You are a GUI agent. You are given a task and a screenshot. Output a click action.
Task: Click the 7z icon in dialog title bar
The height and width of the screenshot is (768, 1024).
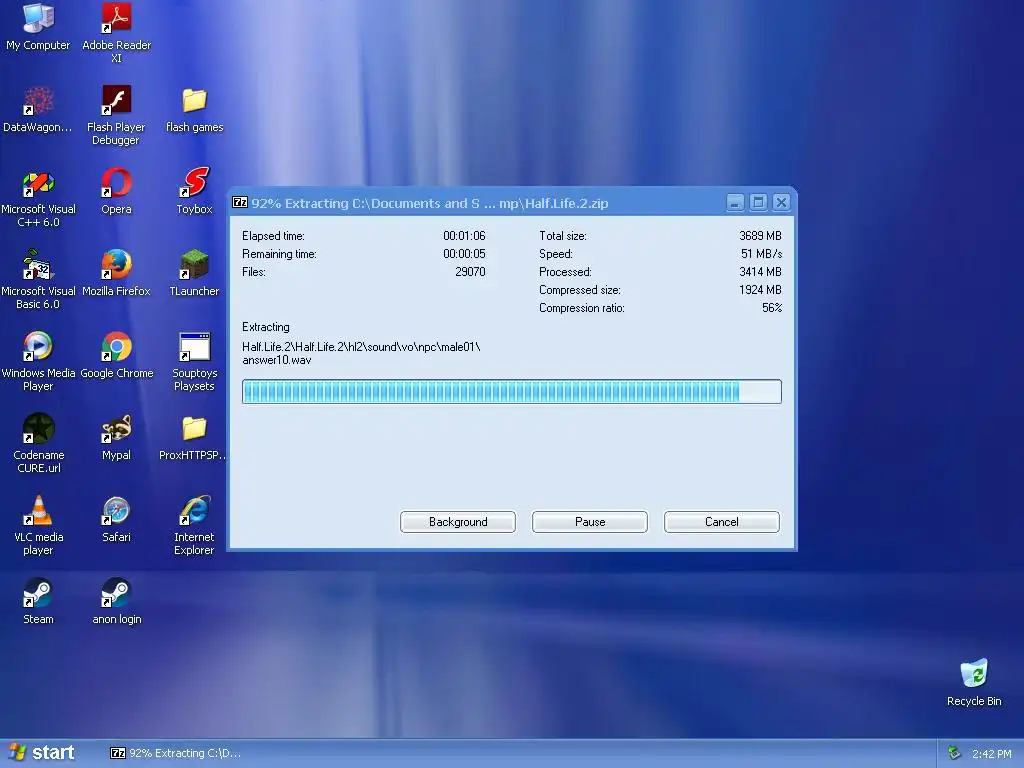[x=240, y=202]
